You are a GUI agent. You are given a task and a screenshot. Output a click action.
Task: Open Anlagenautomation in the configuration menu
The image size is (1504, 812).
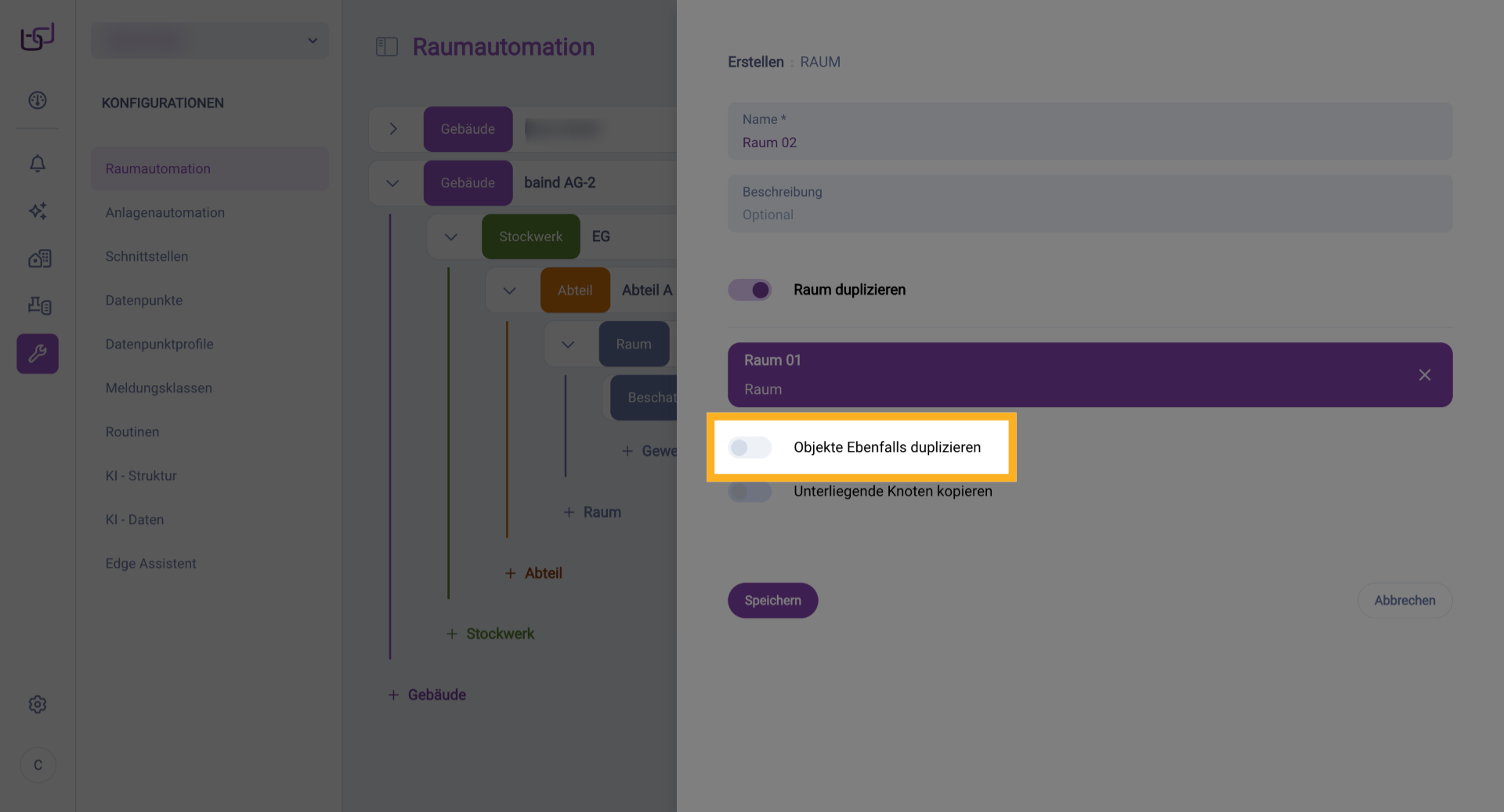(x=165, y=213)
